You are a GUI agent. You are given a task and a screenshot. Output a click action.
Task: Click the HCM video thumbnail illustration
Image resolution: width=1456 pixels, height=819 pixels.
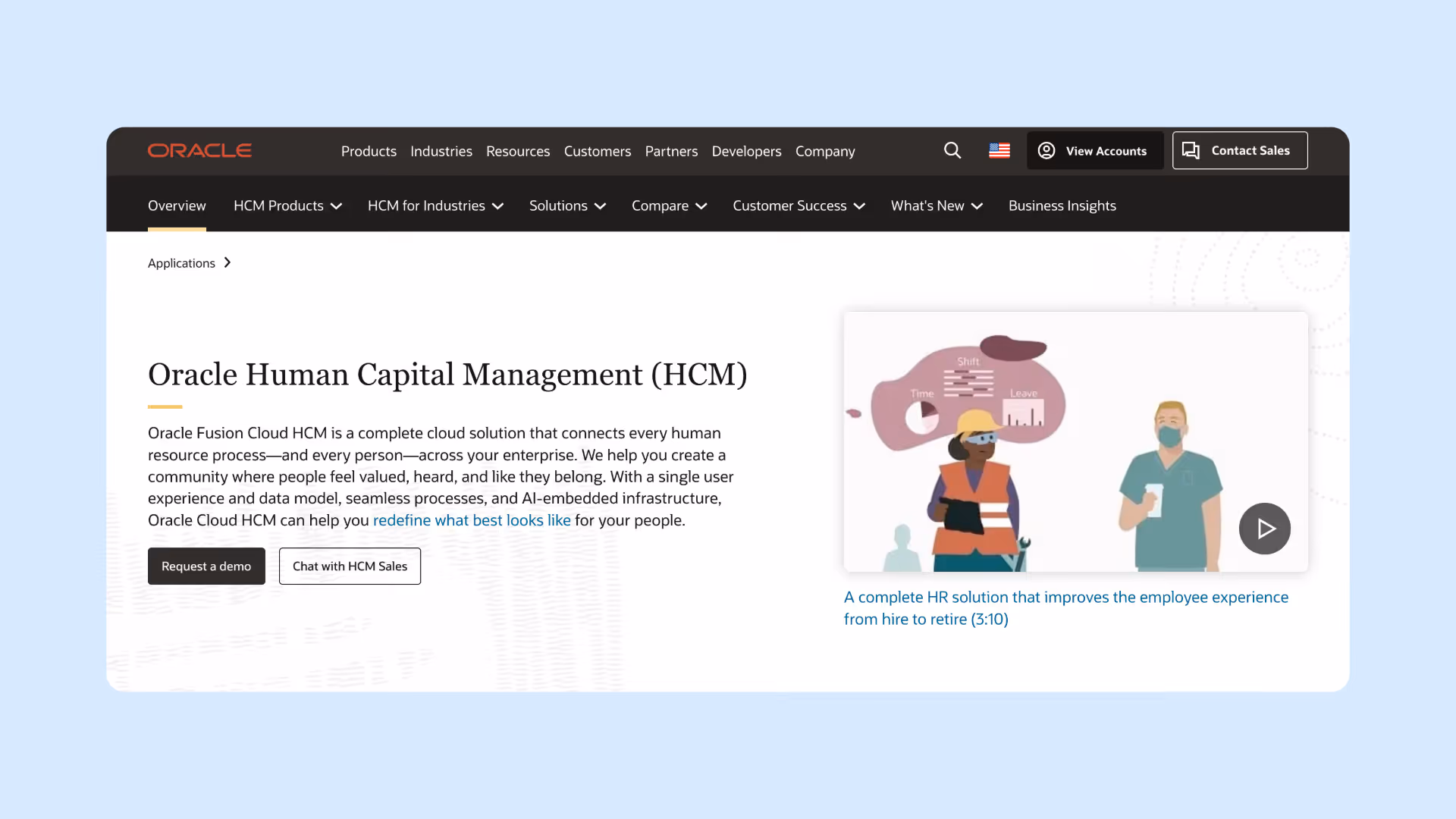(x=1075, y=441)
